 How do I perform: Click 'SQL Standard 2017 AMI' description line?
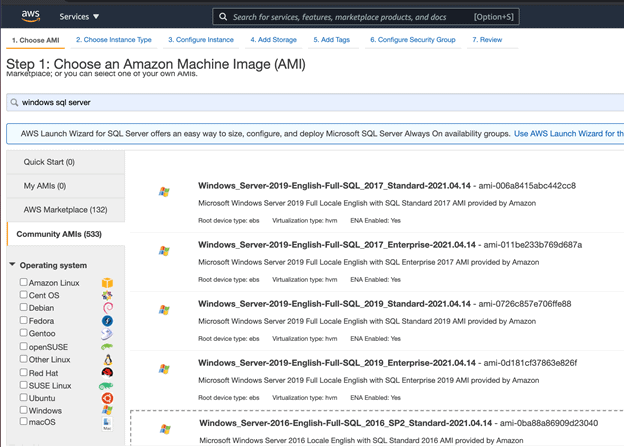367,203
